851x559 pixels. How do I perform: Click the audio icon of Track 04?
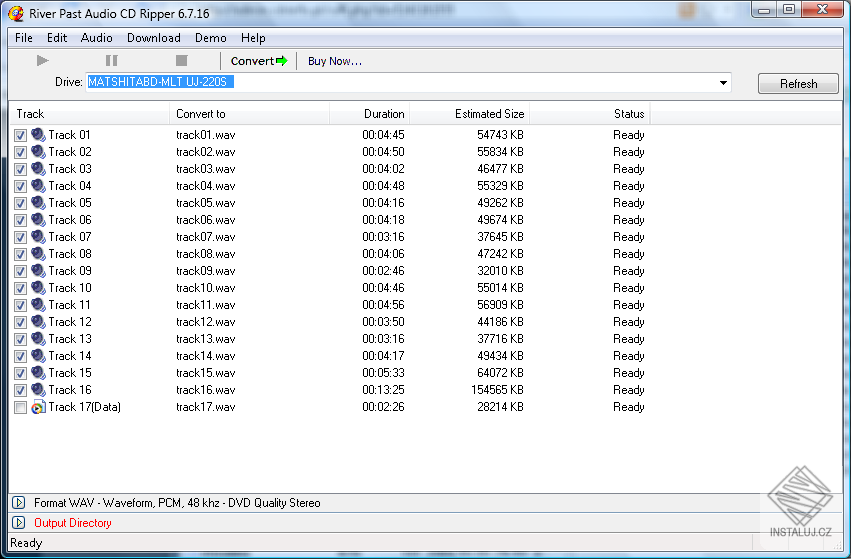coord(38,186)
